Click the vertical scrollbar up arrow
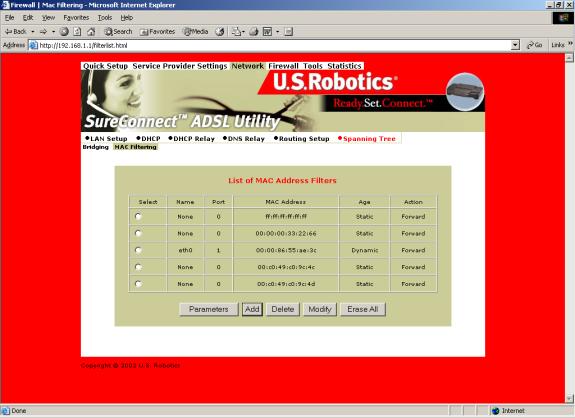Viewport: 575px width, 418px height. [569, 58]
